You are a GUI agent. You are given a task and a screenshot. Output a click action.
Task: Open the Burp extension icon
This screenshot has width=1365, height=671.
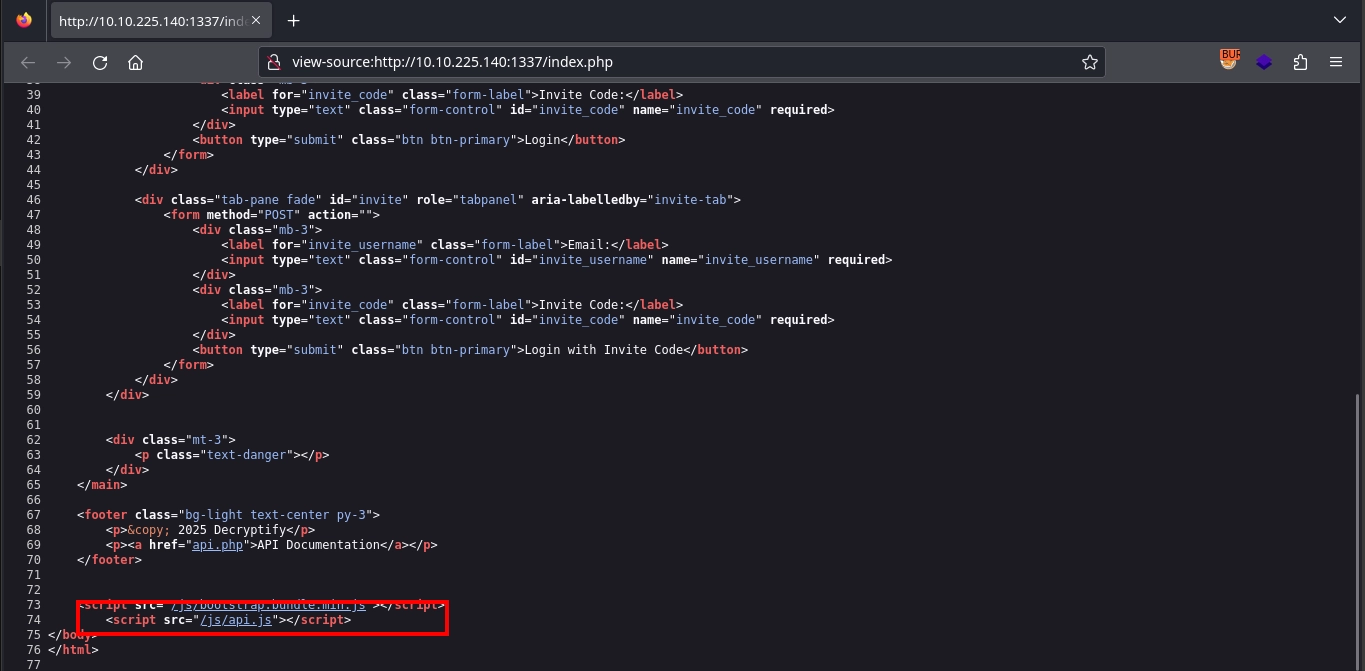1229,61
